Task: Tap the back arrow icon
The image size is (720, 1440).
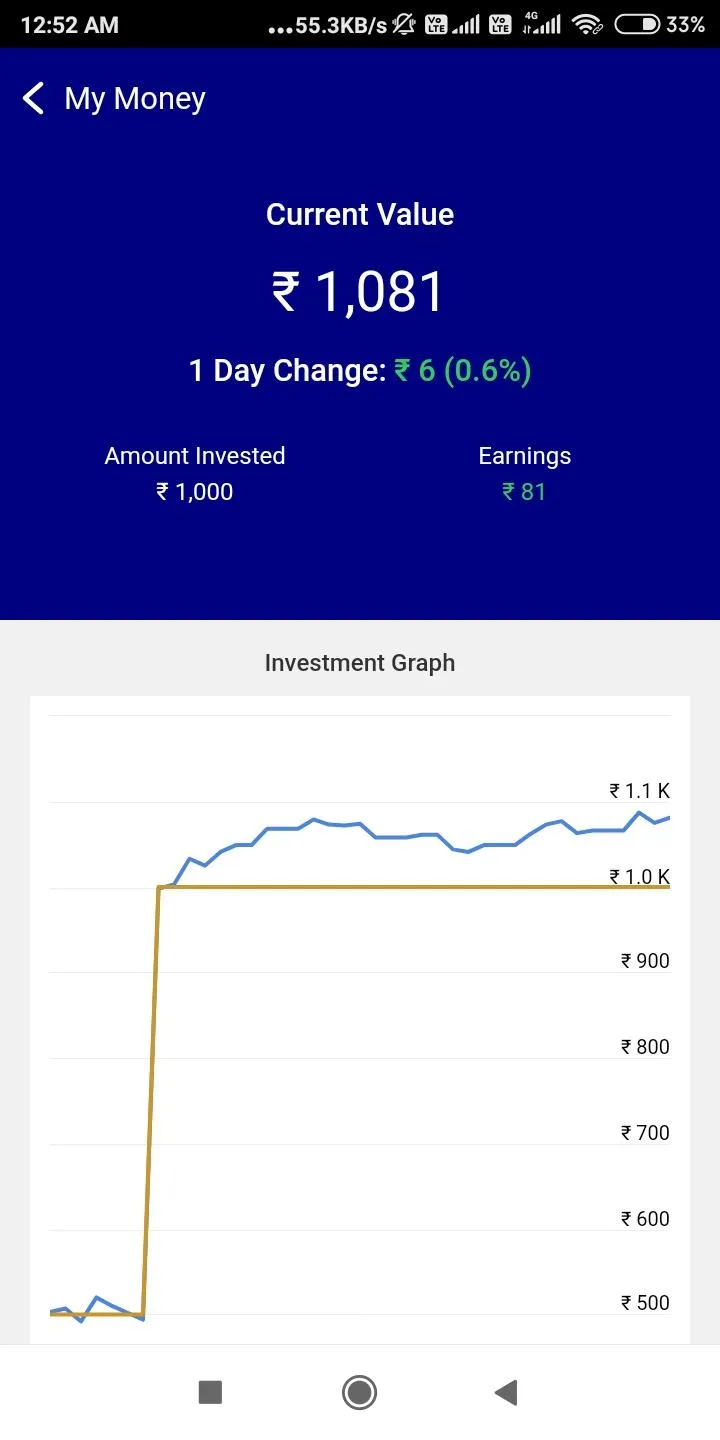Action: click(x=33, y=98)
